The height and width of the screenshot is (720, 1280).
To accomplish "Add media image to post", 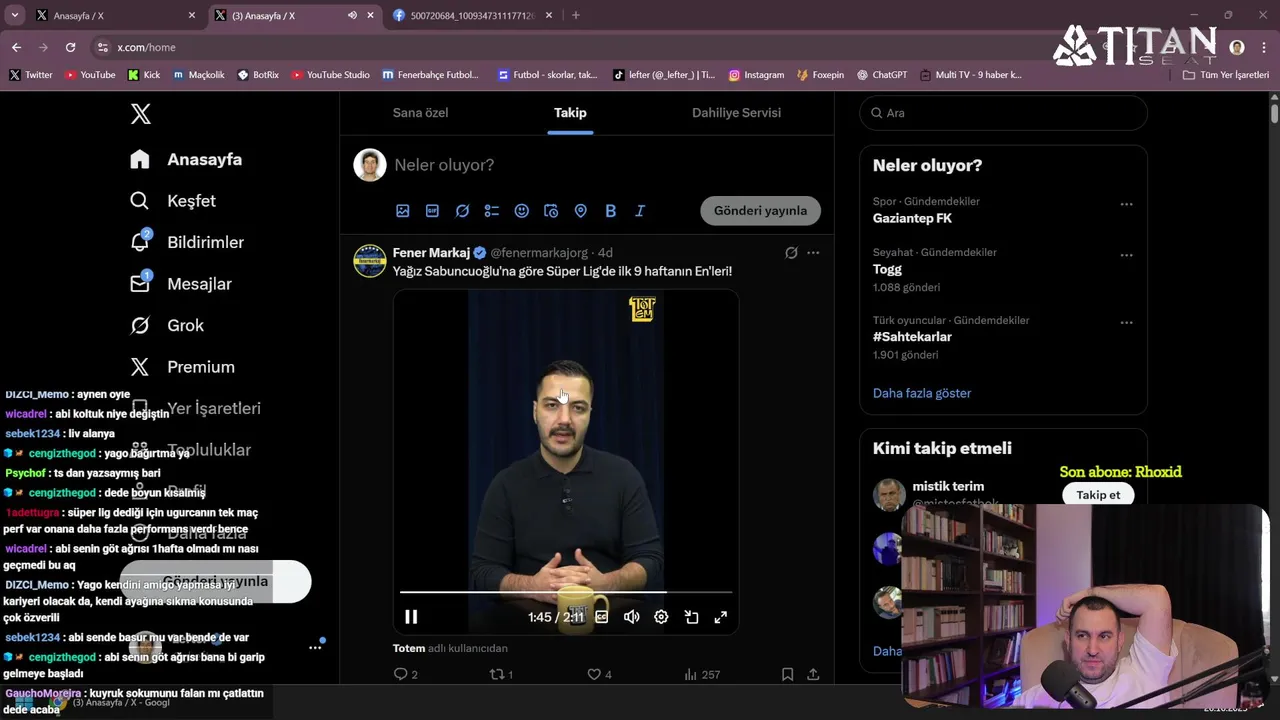I will [403, 211].
